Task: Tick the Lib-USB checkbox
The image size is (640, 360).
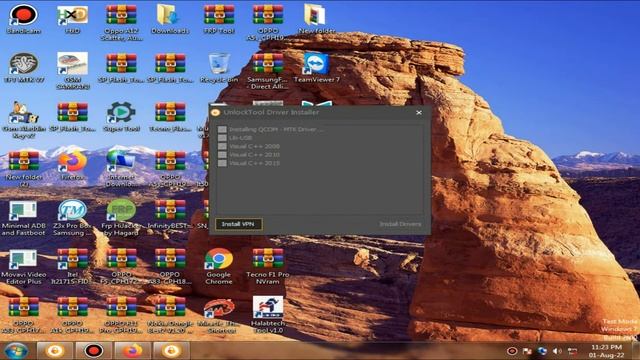Action: tap(222, 138)
